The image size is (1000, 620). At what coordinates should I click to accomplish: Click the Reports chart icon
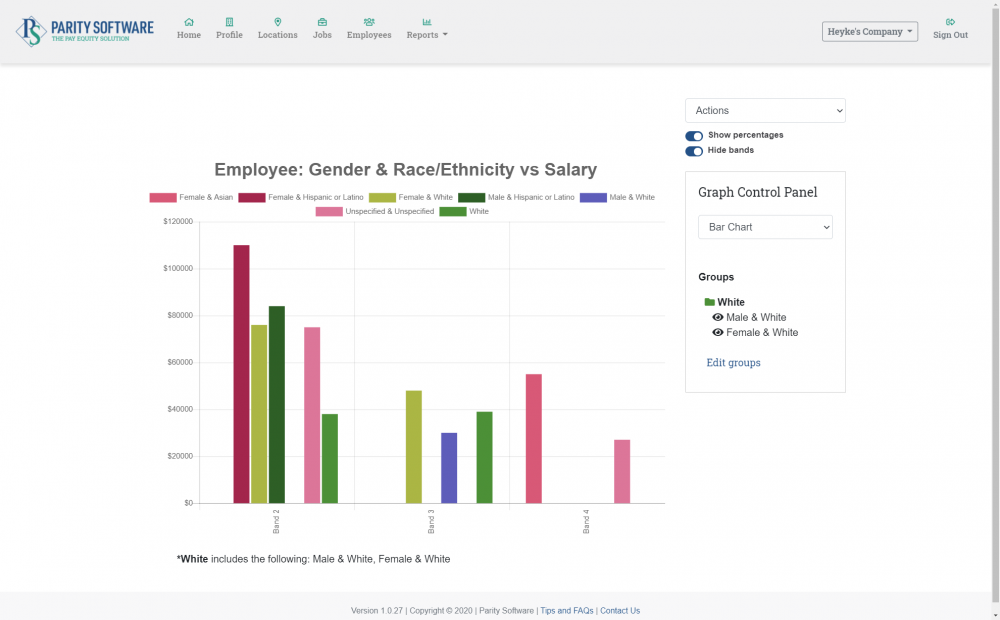(x=427, y=22)
